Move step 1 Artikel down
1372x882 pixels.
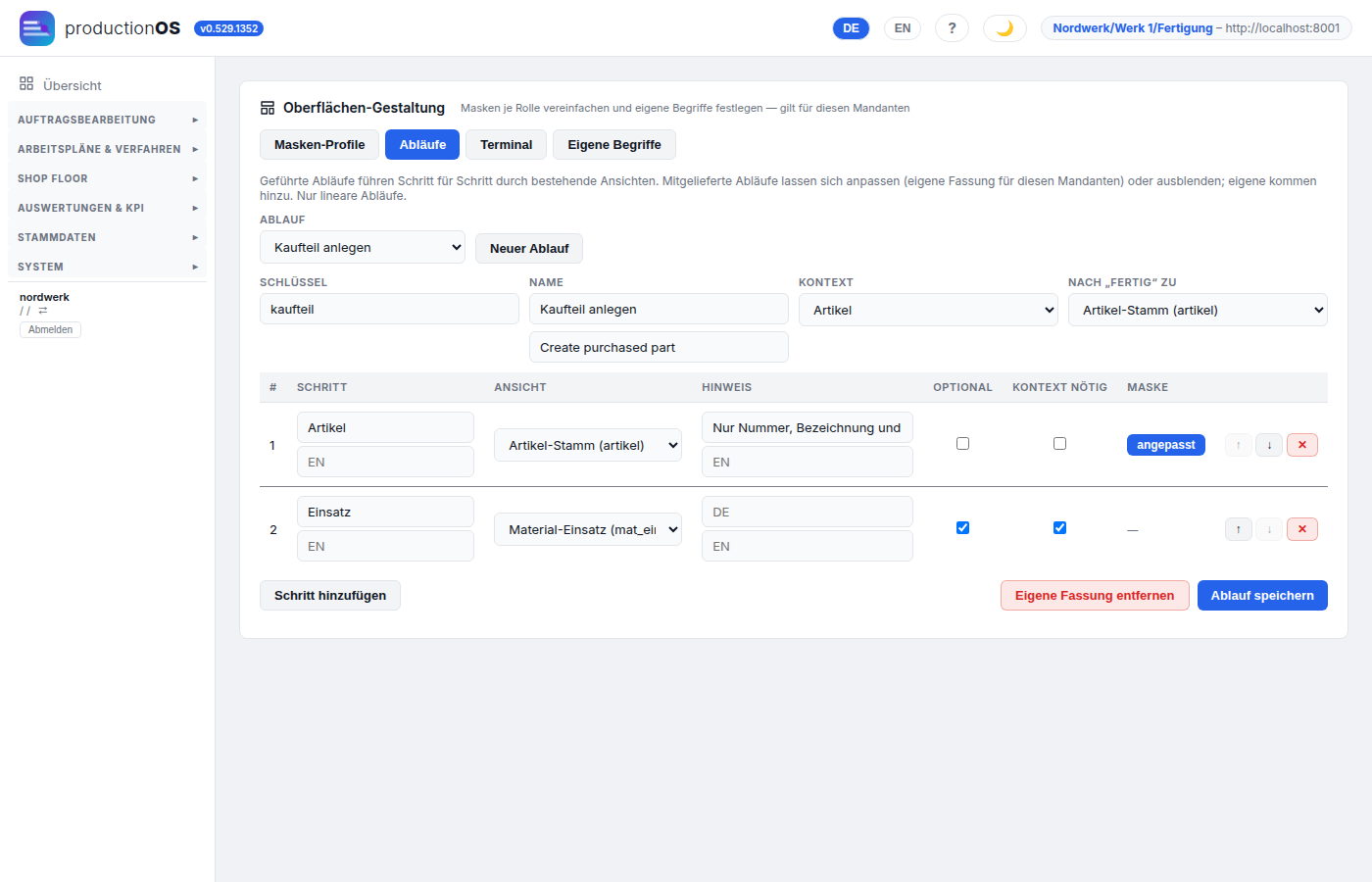pos(1269,445)
